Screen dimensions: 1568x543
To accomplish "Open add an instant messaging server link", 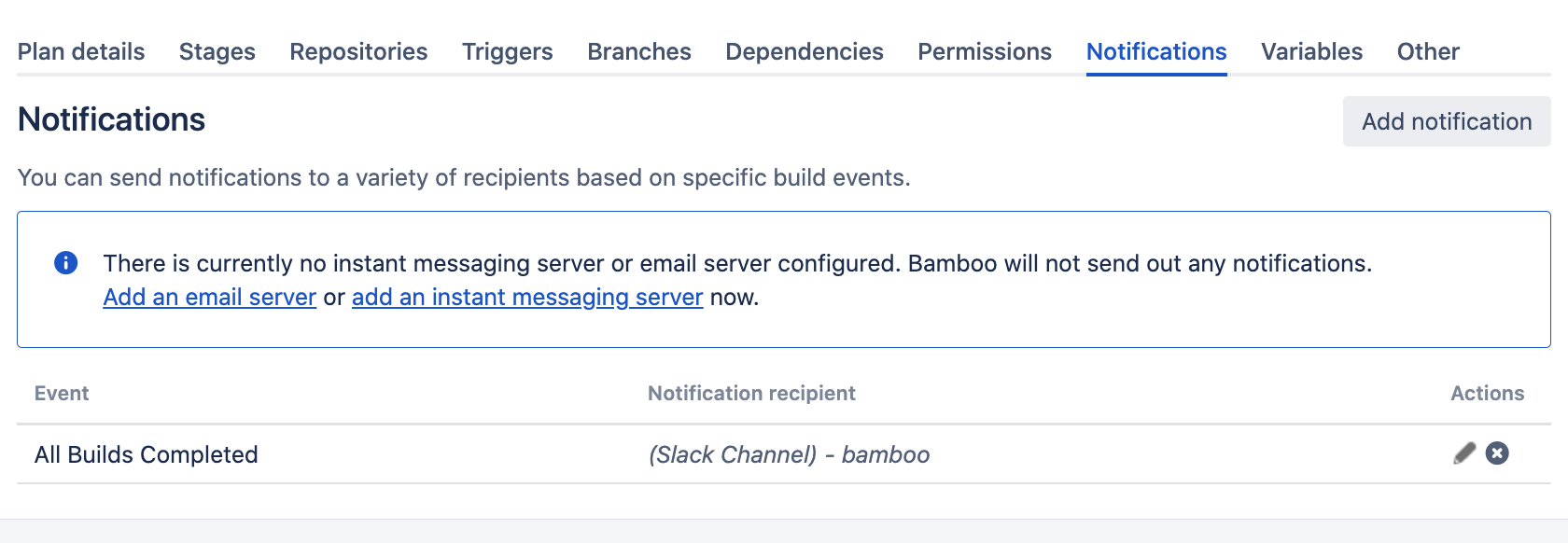I will (527, 298).
